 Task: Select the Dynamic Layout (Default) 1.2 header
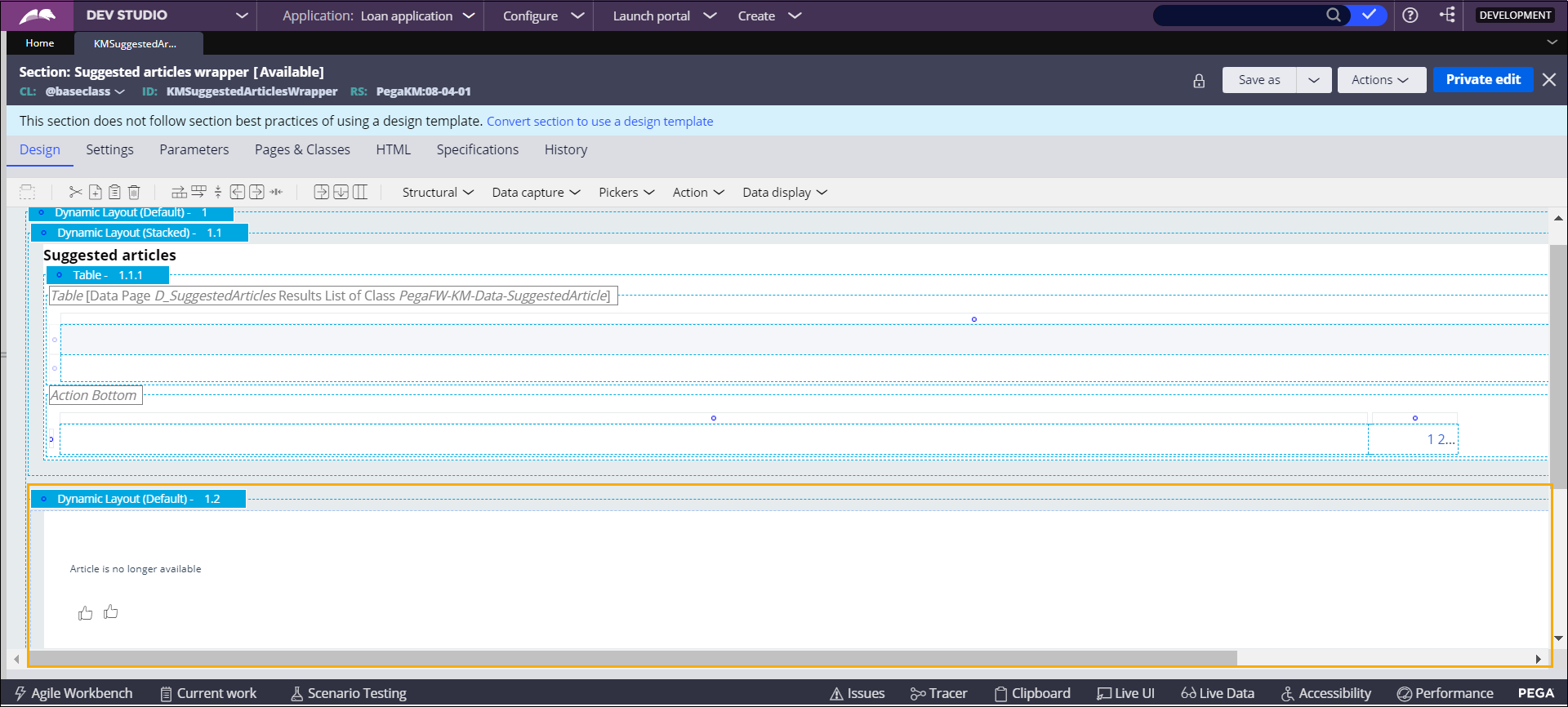(138, 499)
